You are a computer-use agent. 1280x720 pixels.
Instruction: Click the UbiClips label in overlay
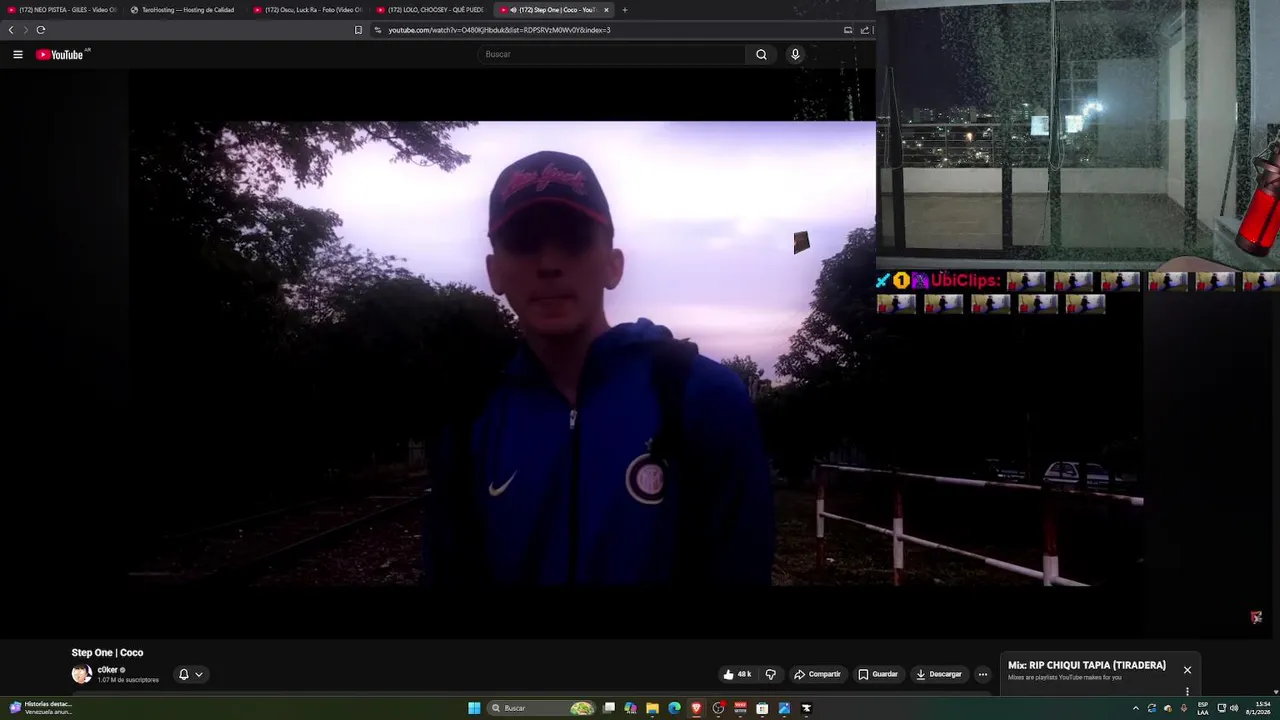[966, 281]
